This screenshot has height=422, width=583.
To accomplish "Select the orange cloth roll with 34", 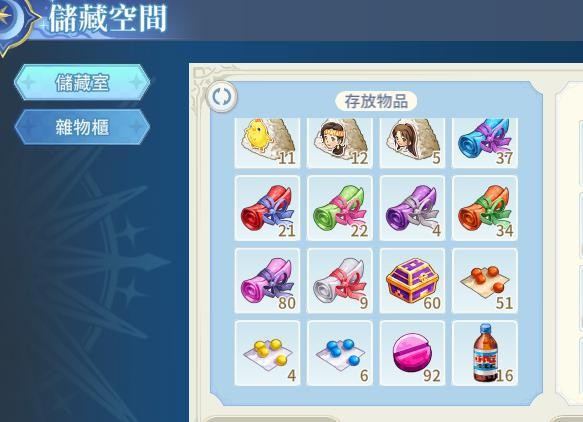I will 485,208.
